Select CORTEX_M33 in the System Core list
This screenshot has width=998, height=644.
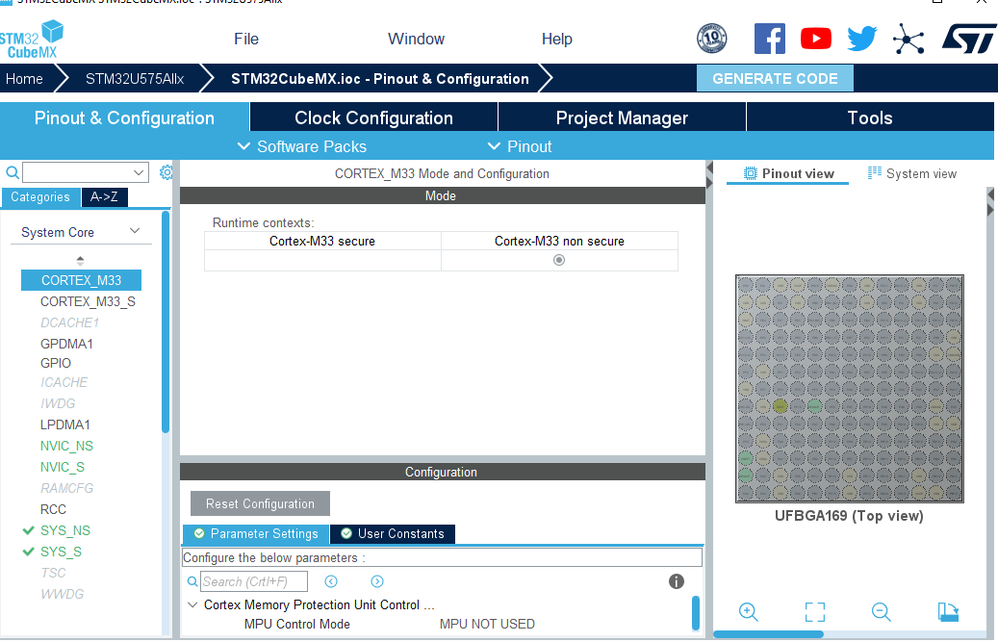click(x=81, y=280)
